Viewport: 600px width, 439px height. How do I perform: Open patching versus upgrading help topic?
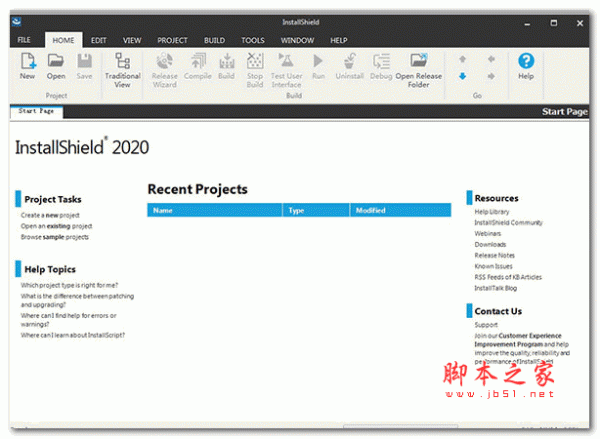coord(77,300)
